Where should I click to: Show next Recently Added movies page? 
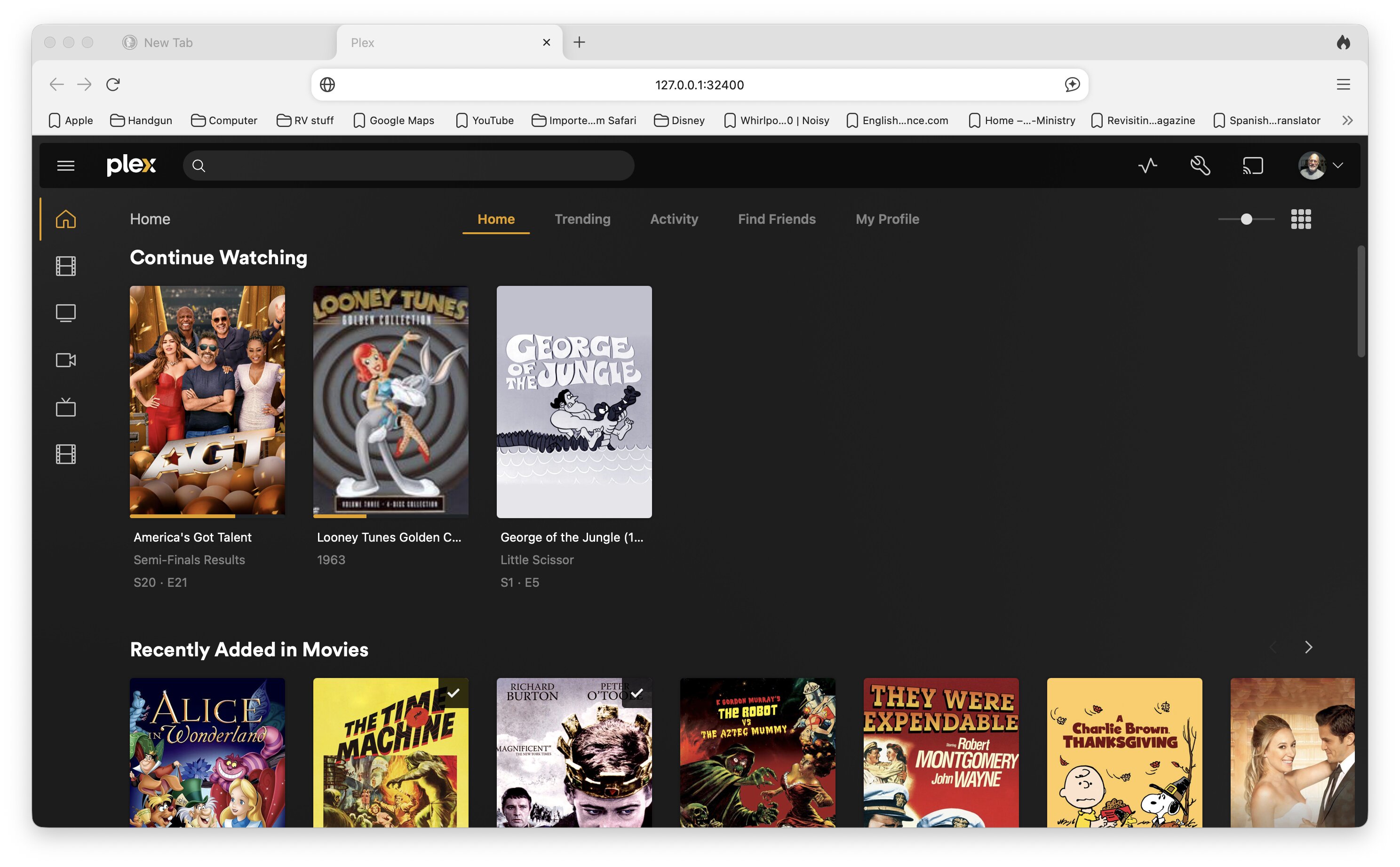pyautogui.click(x=1308, y=647)
